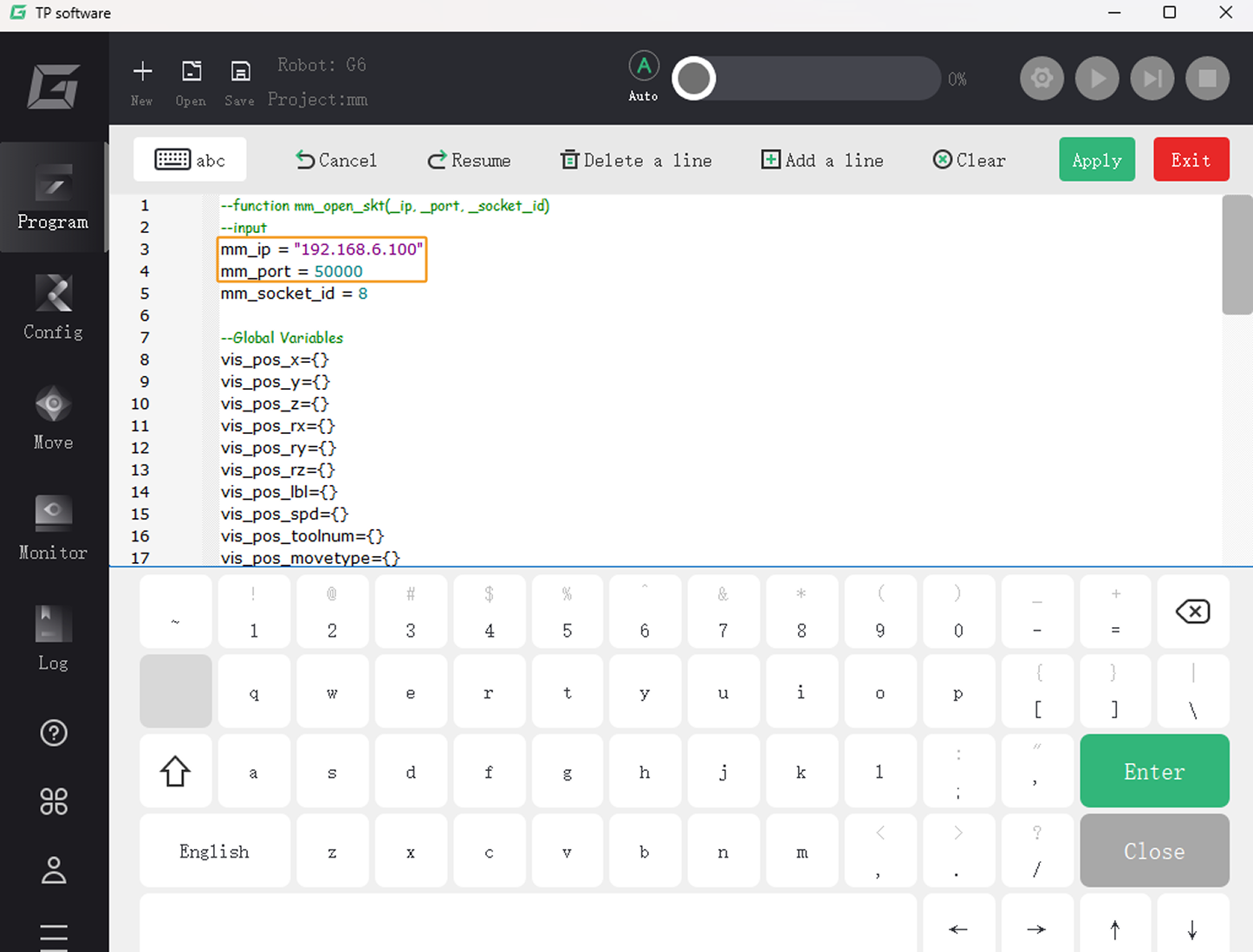The image size is (1253, 952).
Task: Tap the tilde key
Action: [176, 612]
